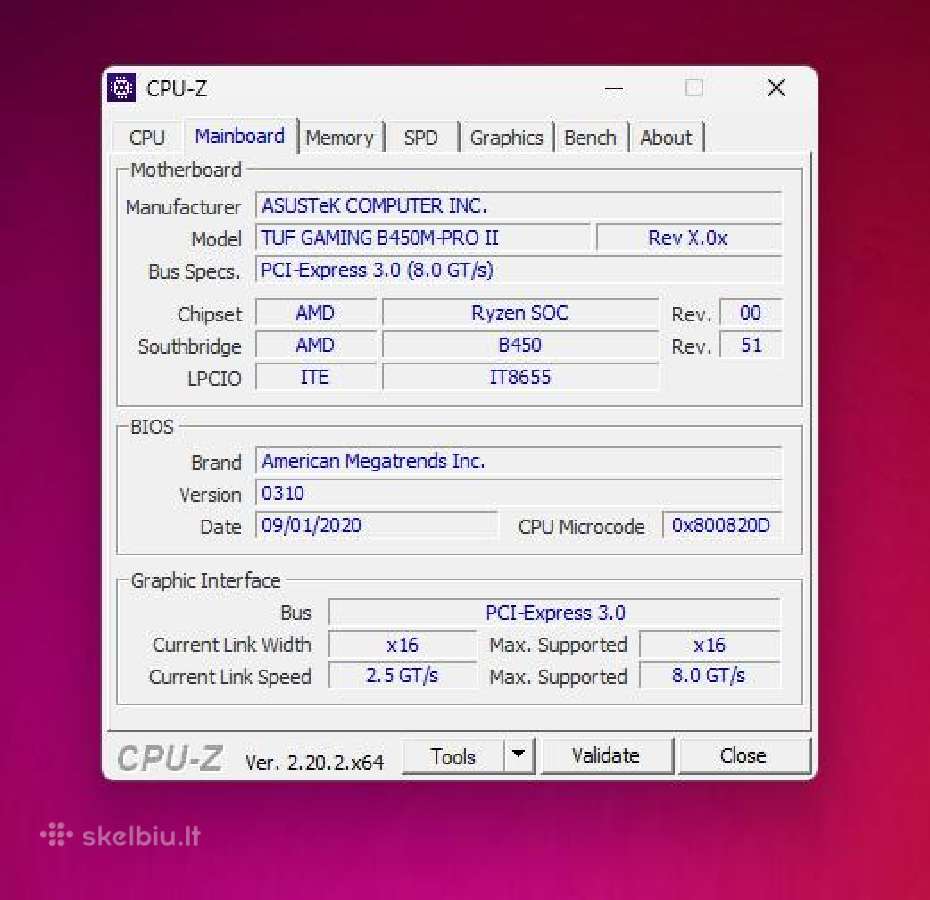Switch to the CPU tab
930x900 pixels.
coord(146,138)
